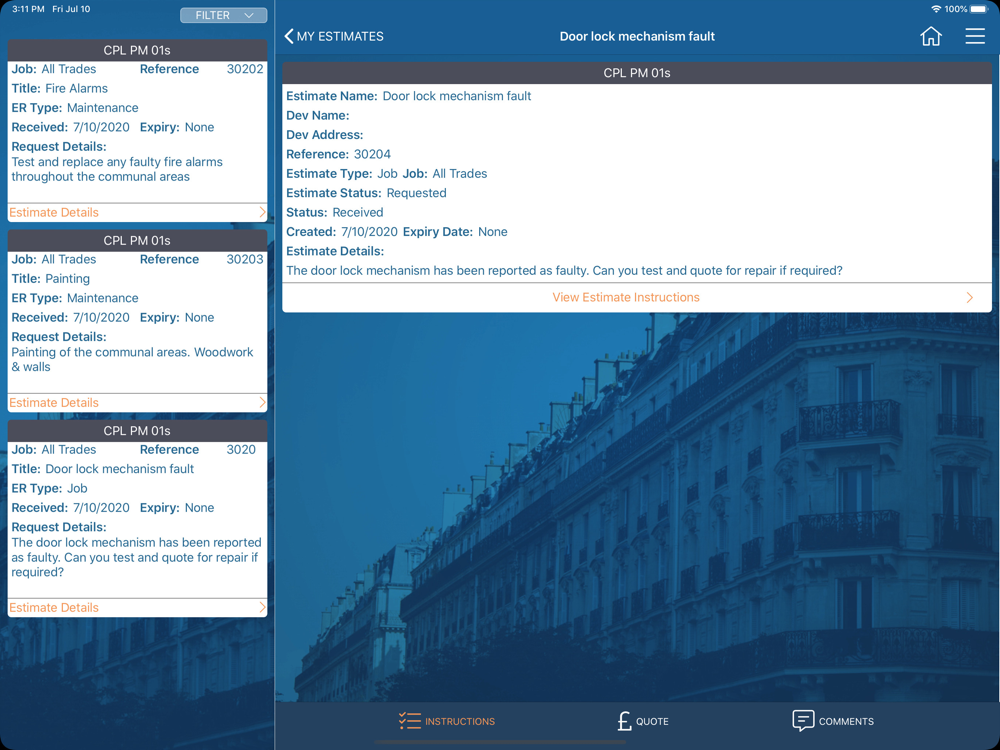This screenshot has height=750, width=1000.
Task: Expand Estimate Details for Fire Alarms card
Action: pyautogui.click(x=137, y=212)
